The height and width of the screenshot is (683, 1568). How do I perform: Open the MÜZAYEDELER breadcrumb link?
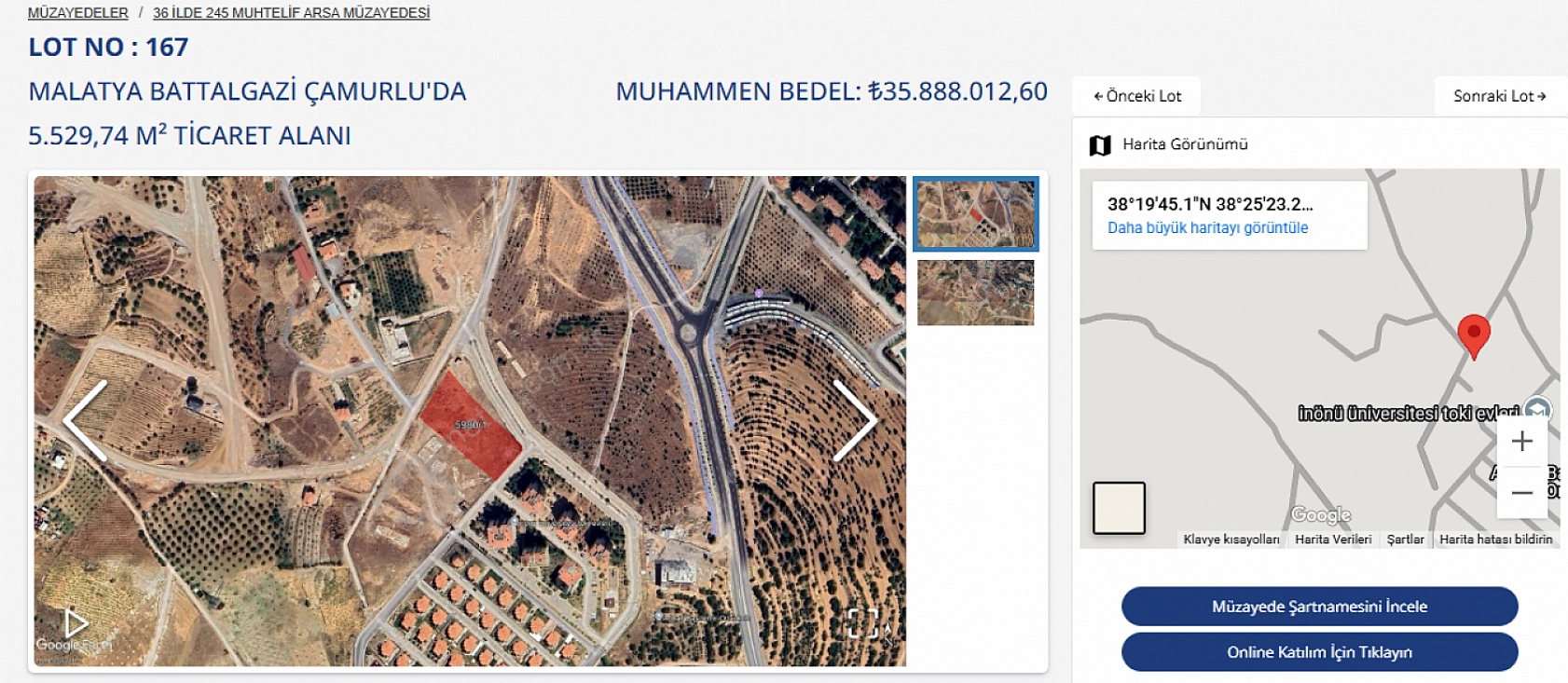tap(78, 13)
